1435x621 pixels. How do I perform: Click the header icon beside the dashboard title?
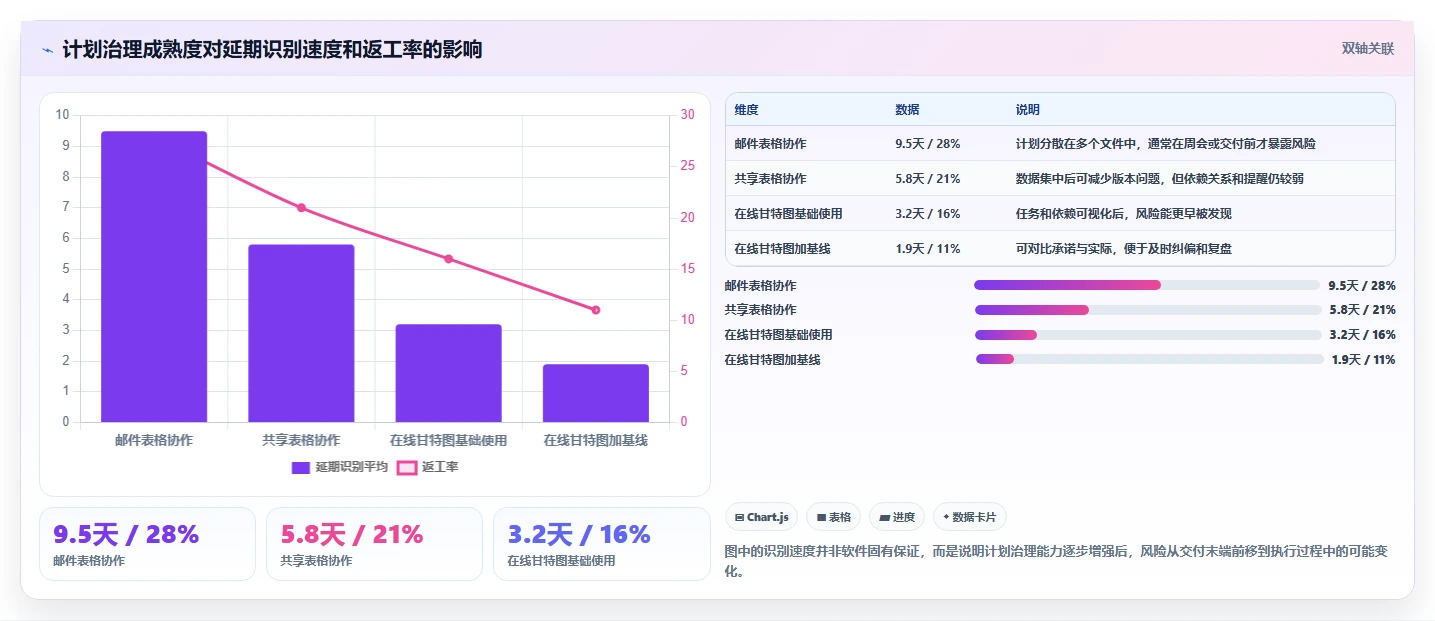47,50
